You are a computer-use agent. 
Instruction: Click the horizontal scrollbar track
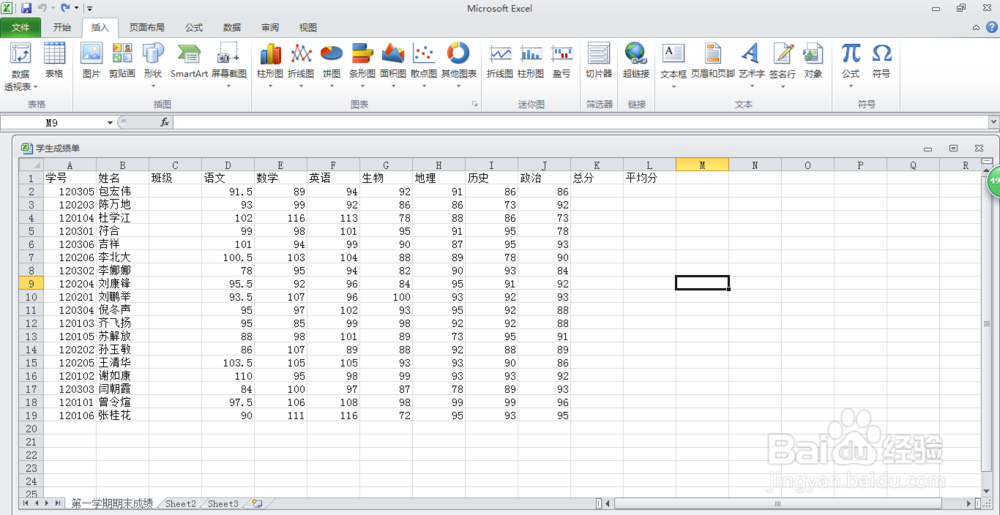click(778, 504)
